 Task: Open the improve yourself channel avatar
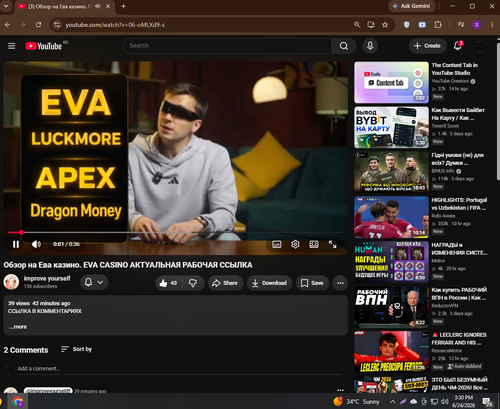pyautogui.click(x=11, y=282)
